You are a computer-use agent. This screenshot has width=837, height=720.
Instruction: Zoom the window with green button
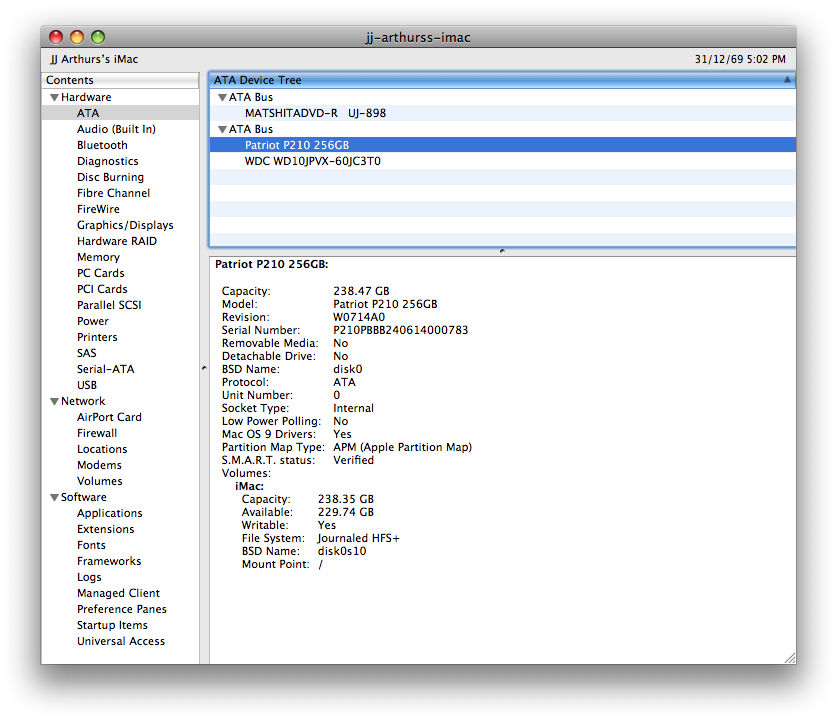(x=98, y=37)
